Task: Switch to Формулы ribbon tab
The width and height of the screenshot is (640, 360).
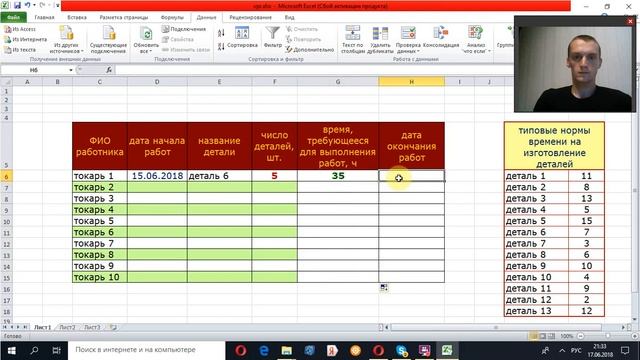Action: coord(172,18)
